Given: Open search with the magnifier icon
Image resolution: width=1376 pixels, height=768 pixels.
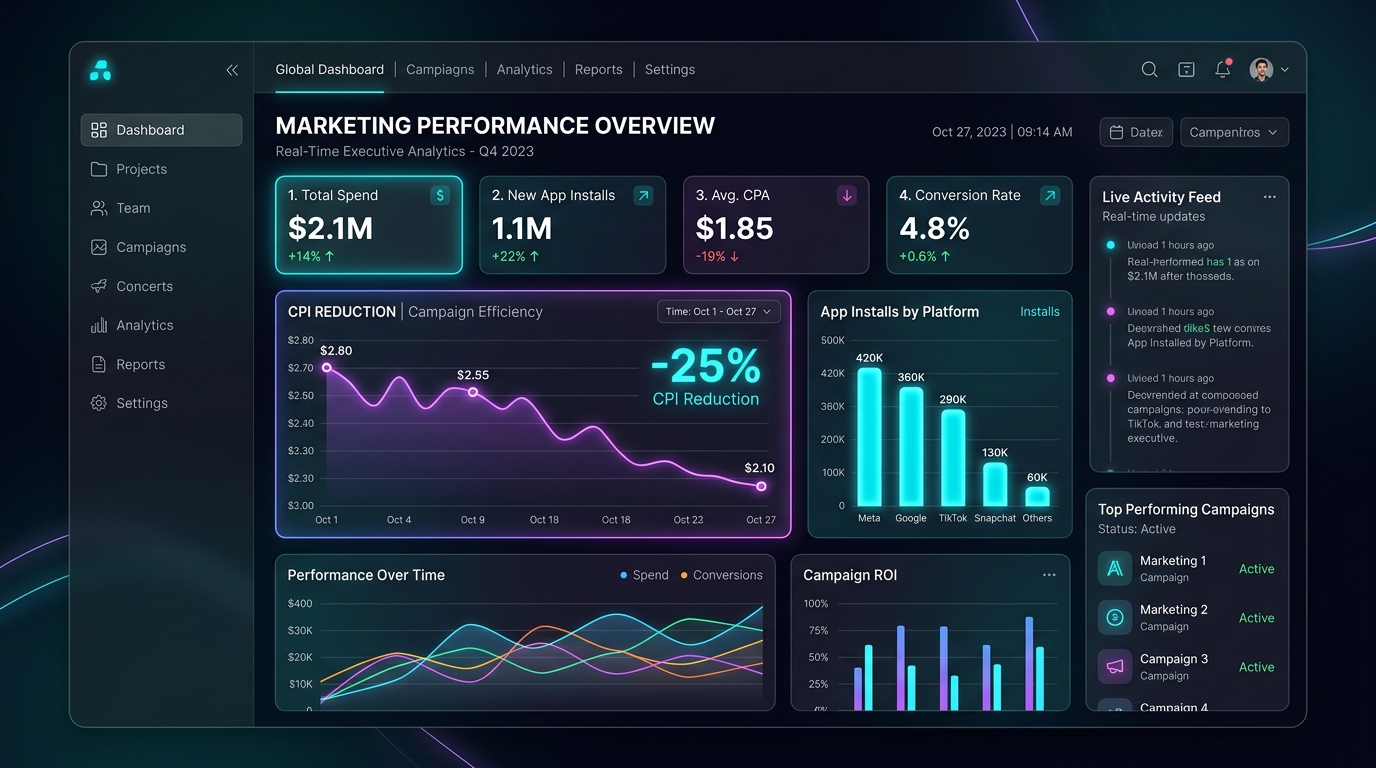Looking at the screenshot, I should pos(1149,69).
